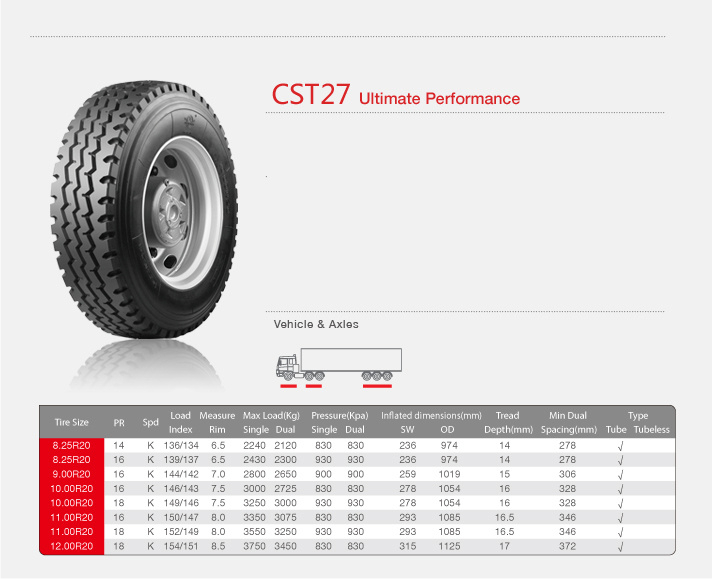
Task: Click the Vehicle & Axles heading
Action: click(x=316, y=324)
